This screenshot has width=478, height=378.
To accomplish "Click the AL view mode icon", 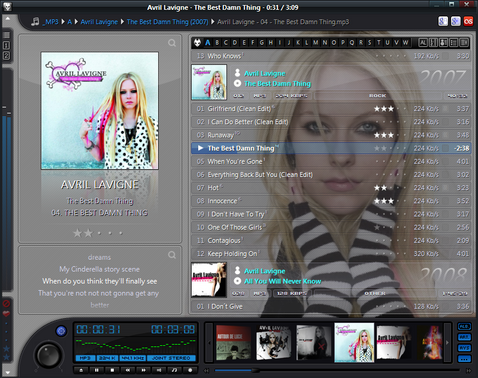I will pos(423,42).
